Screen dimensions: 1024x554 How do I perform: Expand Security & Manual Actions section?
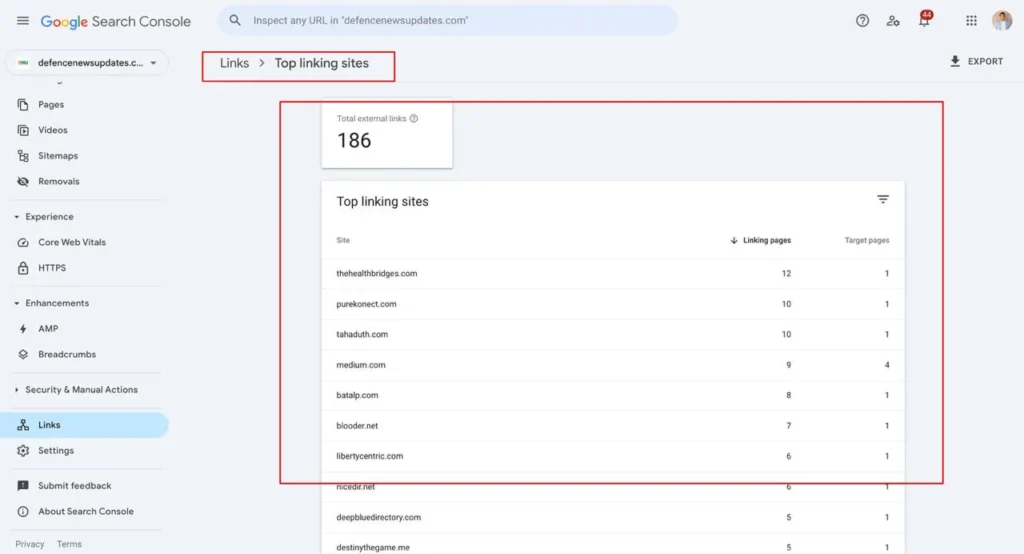pos(17,390)
